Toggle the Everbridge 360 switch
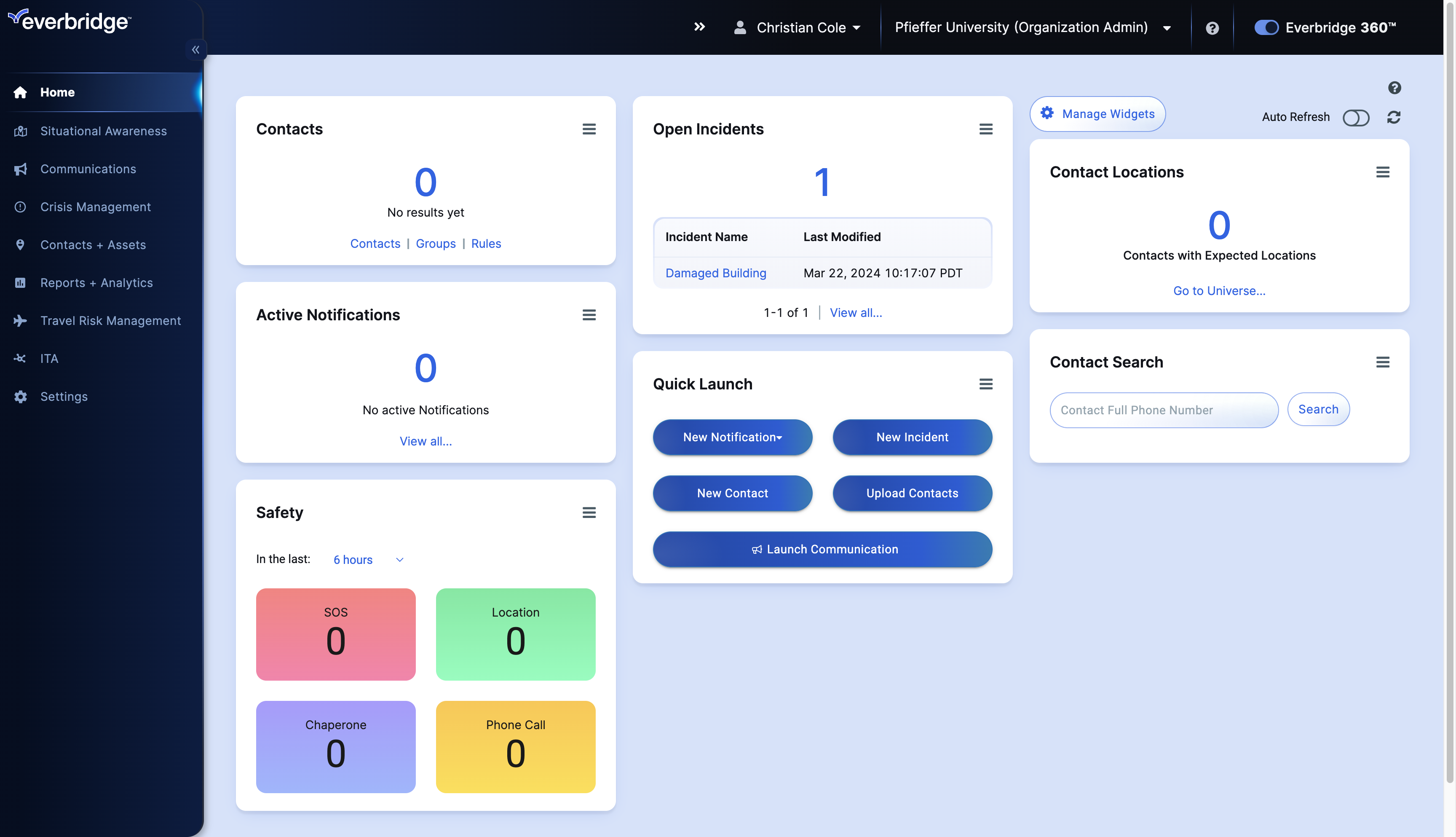 (1266, 27)
